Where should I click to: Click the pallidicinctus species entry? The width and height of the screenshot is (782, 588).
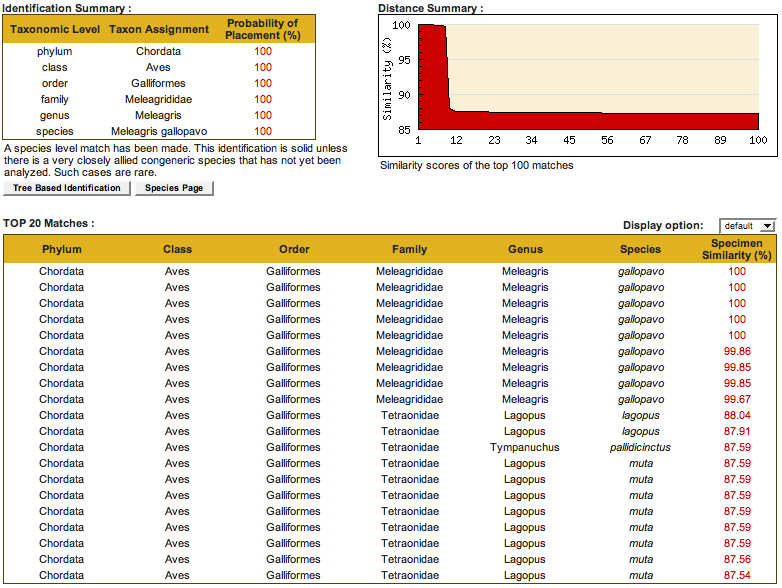(x=640, y=447)
